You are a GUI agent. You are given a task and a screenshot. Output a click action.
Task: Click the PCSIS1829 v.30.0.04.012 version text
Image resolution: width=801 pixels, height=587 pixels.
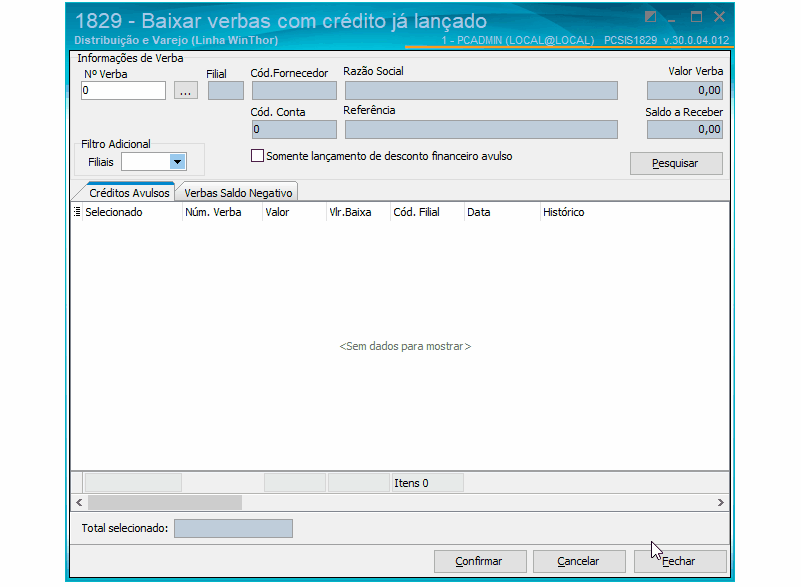[666, 40]
